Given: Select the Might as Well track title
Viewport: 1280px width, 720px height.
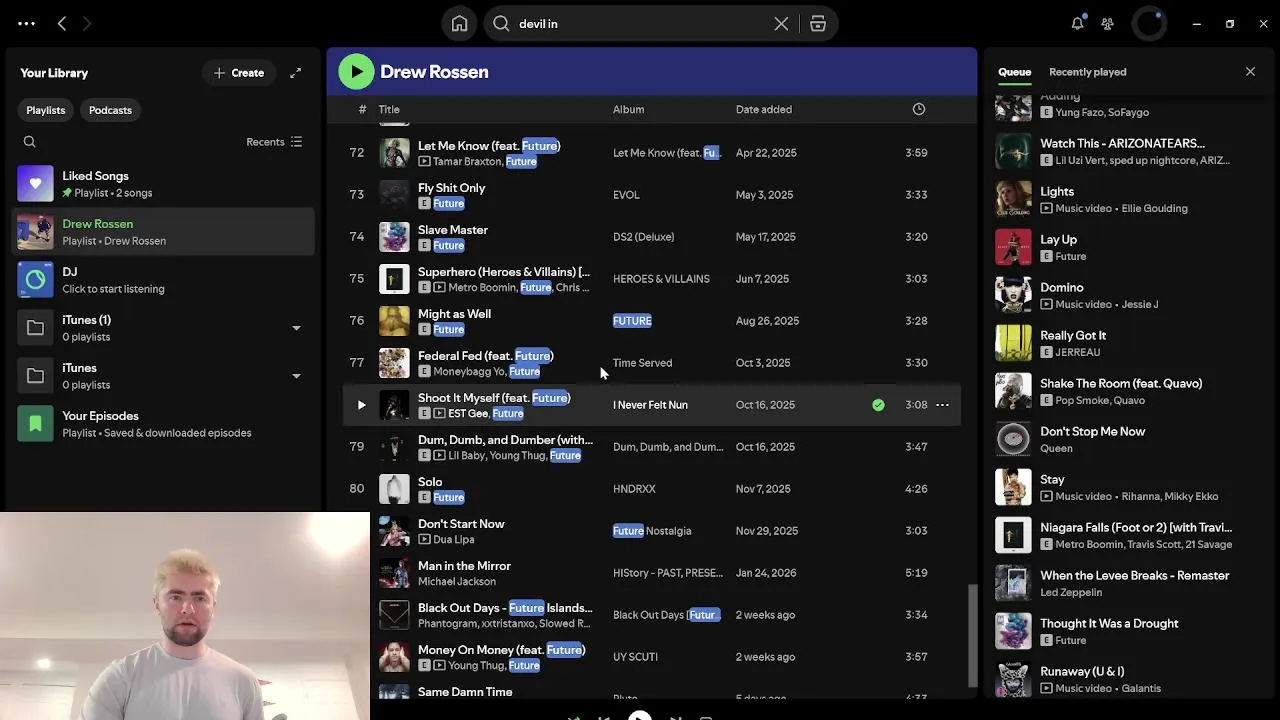Looking at the screenshot, I should pos(454,314).
